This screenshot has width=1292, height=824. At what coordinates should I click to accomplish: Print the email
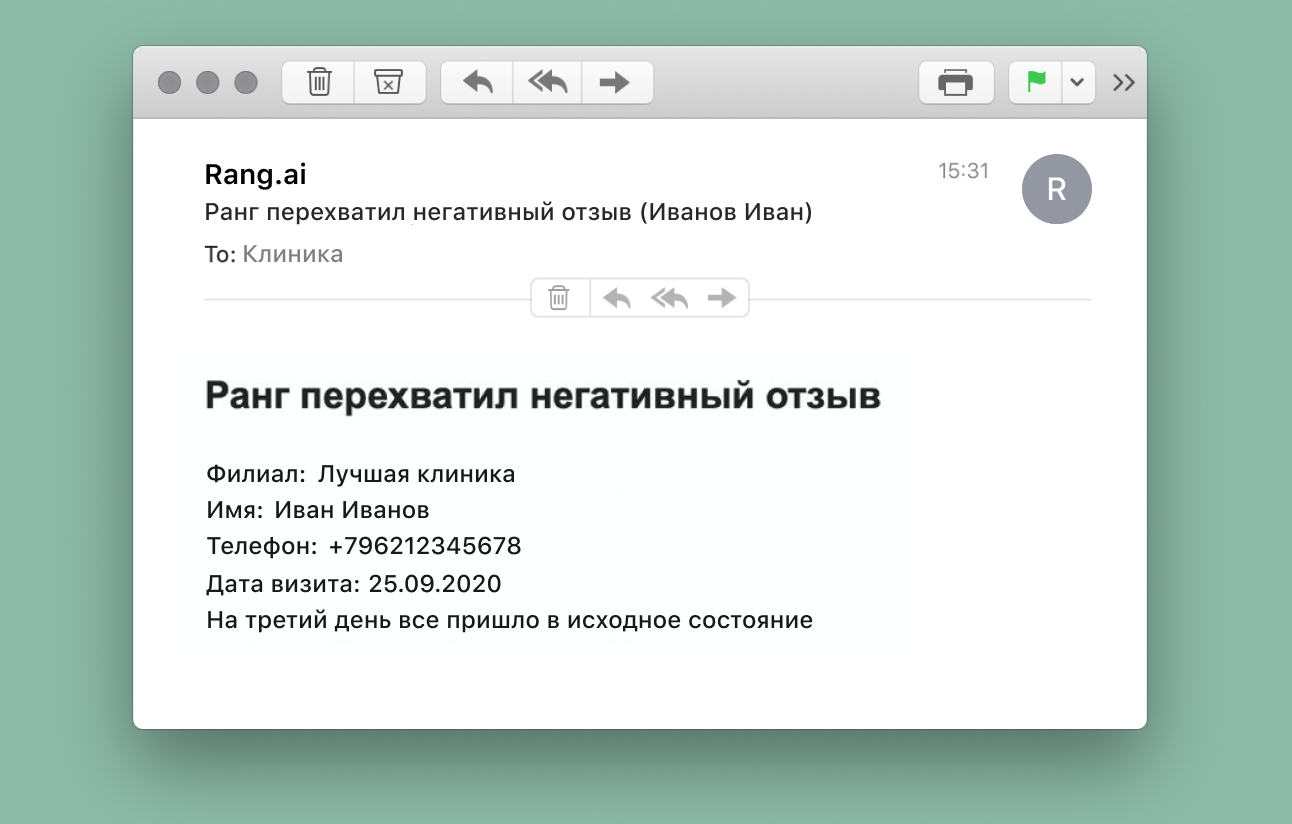click(x=956, y=82)
